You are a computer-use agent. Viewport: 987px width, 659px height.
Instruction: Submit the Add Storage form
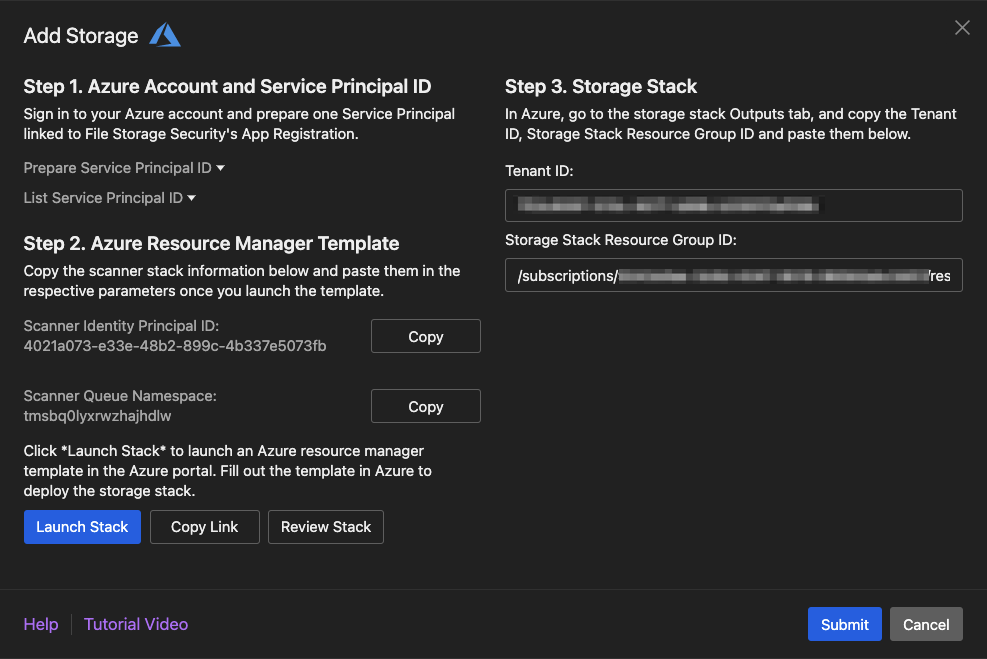coord(844,624)
